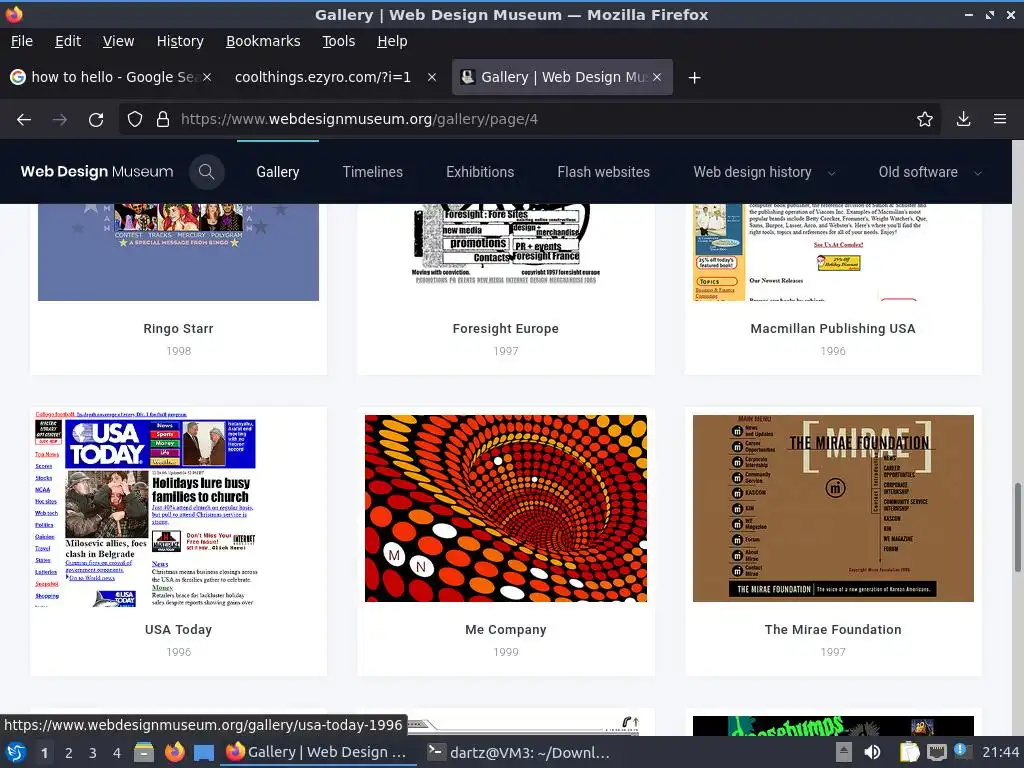Viewport: 1024px width, 768px height.
Task: Click the Gallery | Web Design taskbar window button
Action: pyautogui.click(x=319, y=752)
